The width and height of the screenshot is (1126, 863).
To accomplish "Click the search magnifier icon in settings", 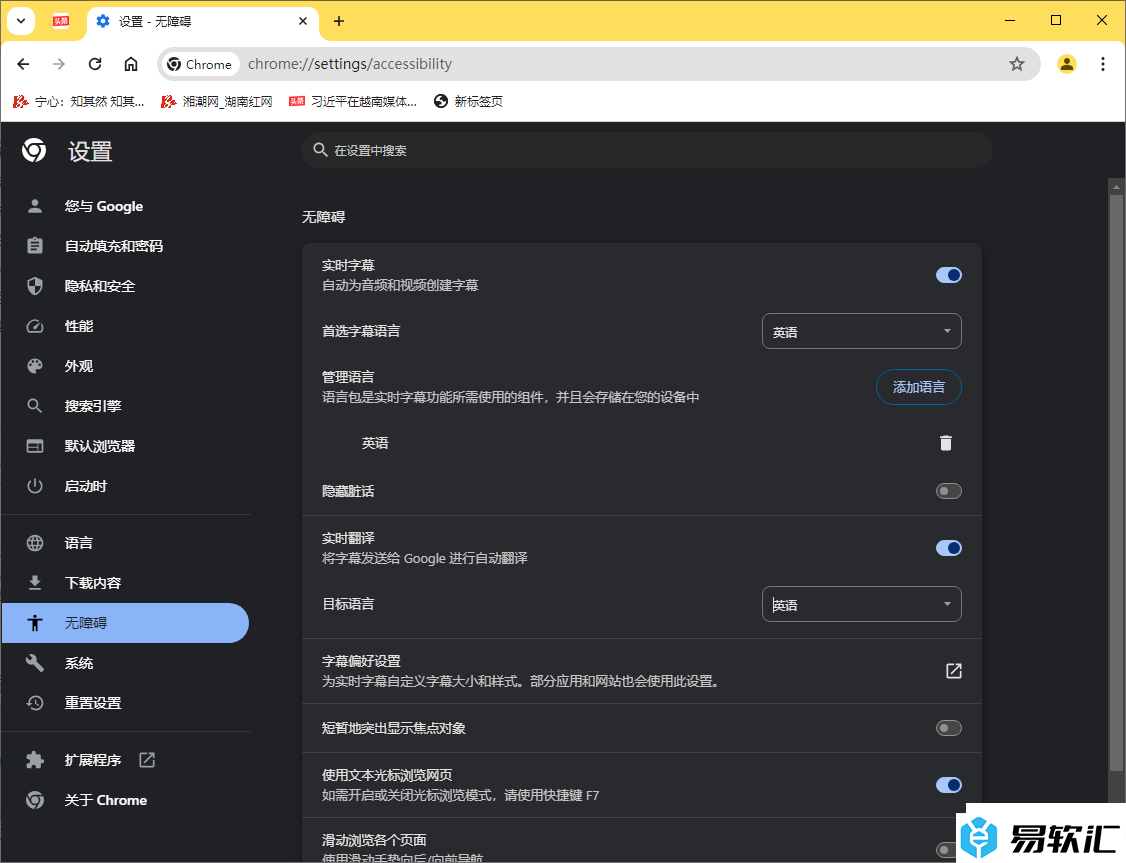I will 320,150.
